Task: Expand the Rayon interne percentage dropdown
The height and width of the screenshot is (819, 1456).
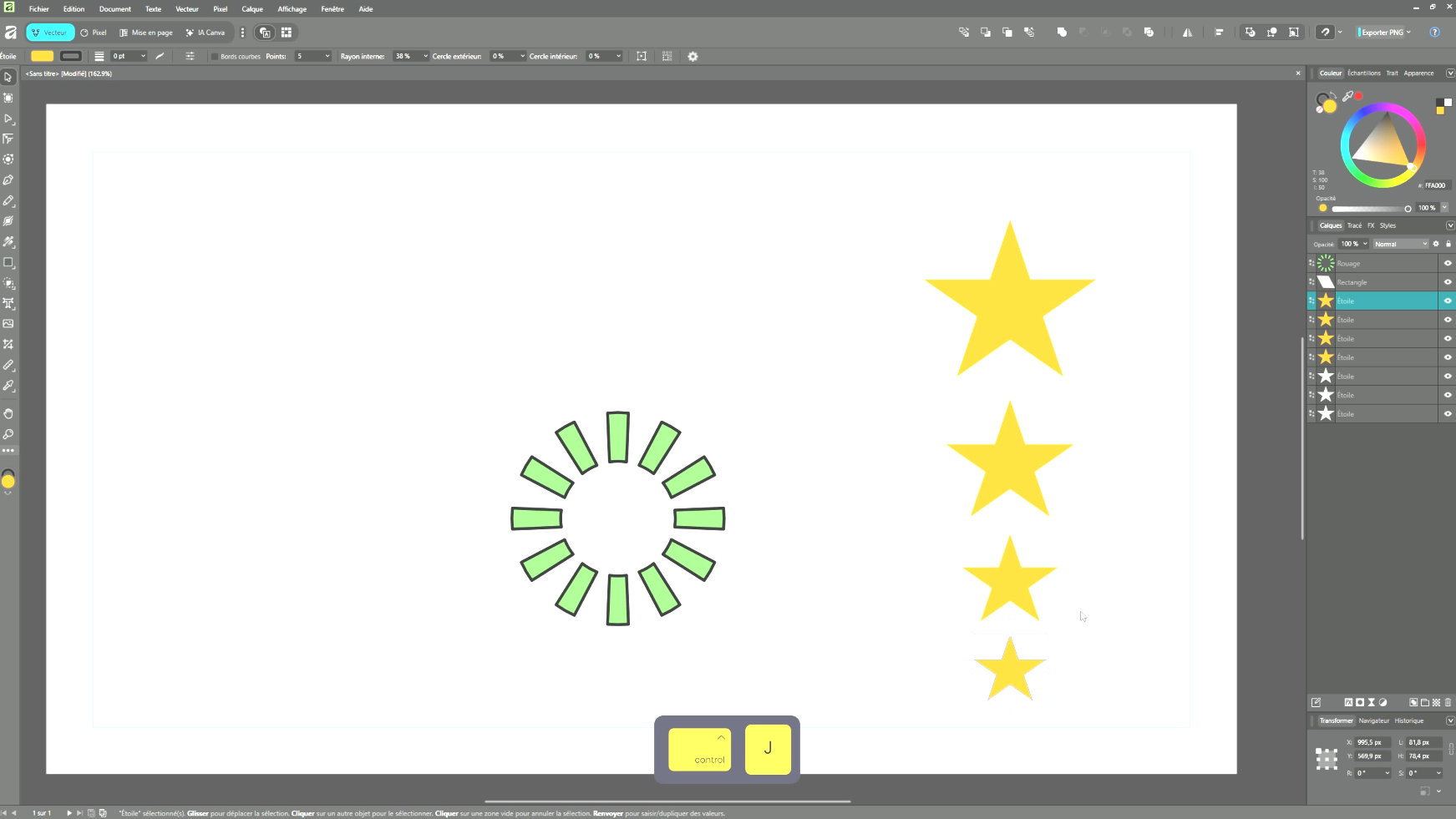Action: [425, 57]
